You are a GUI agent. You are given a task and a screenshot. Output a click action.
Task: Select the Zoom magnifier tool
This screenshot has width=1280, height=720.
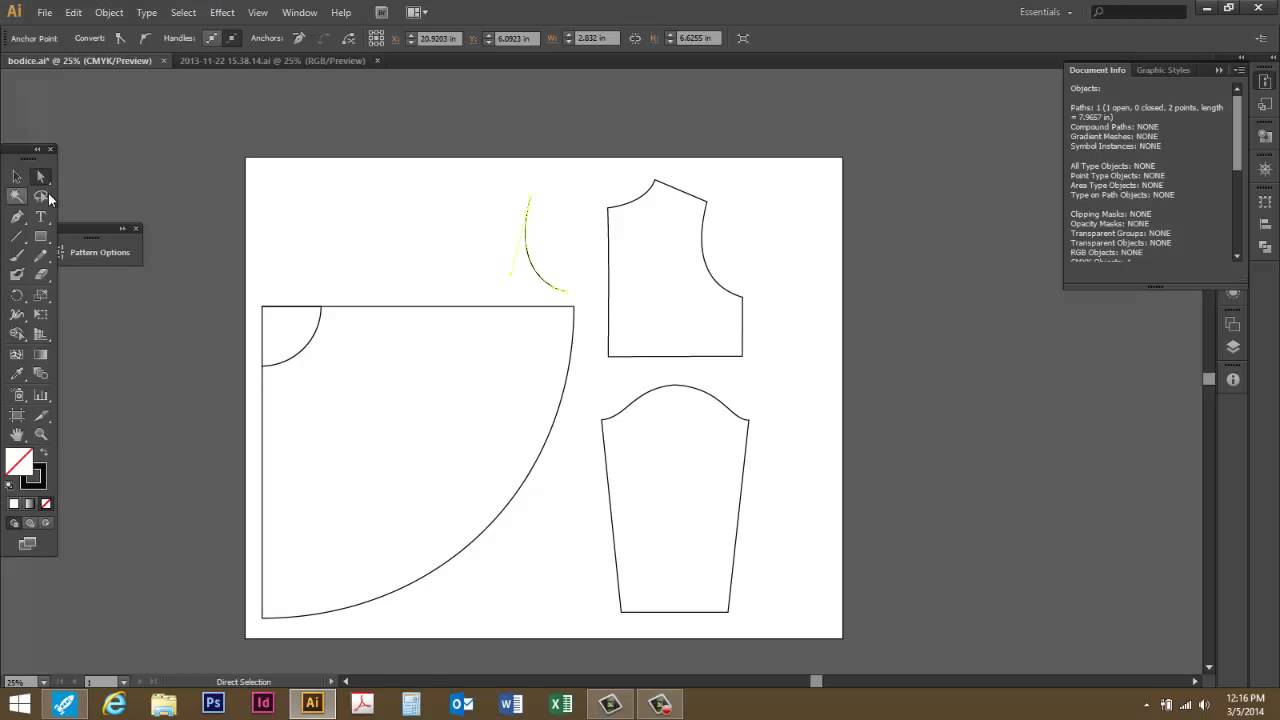click(x=41, y=435)
